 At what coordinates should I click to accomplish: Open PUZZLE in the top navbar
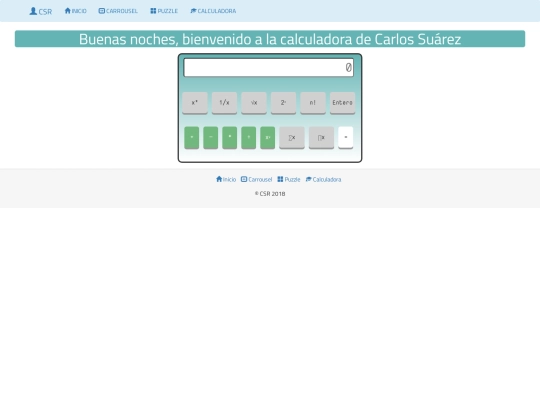click(x=164, y=11)
